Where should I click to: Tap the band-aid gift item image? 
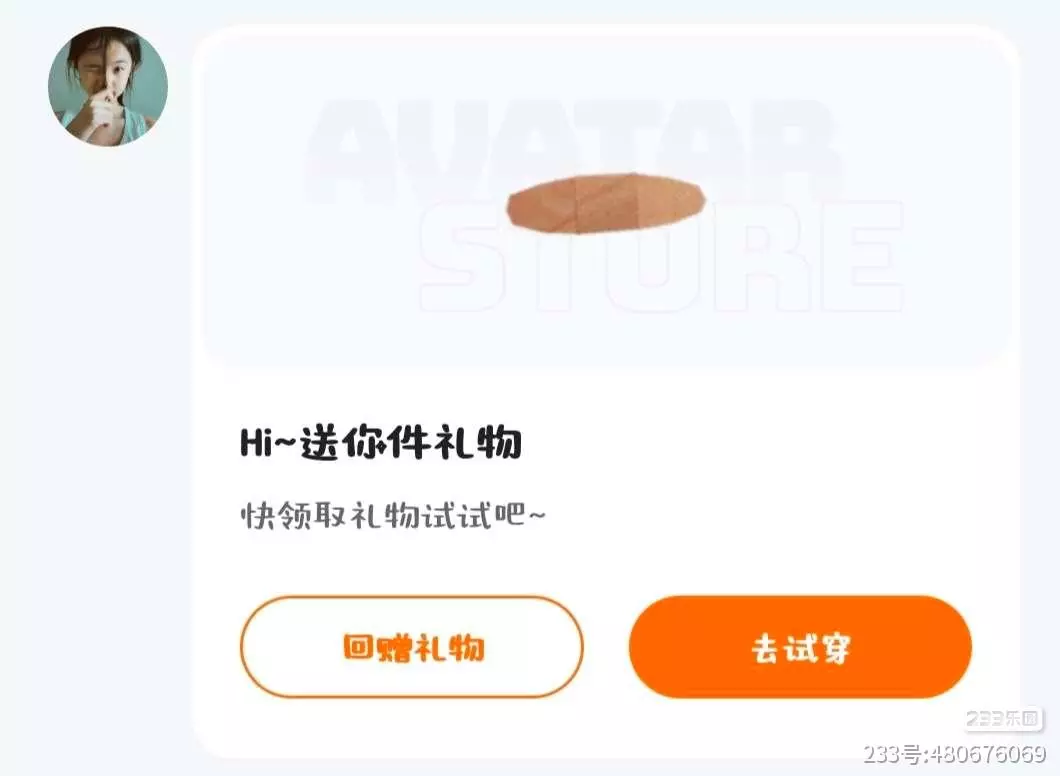[606, 202]
